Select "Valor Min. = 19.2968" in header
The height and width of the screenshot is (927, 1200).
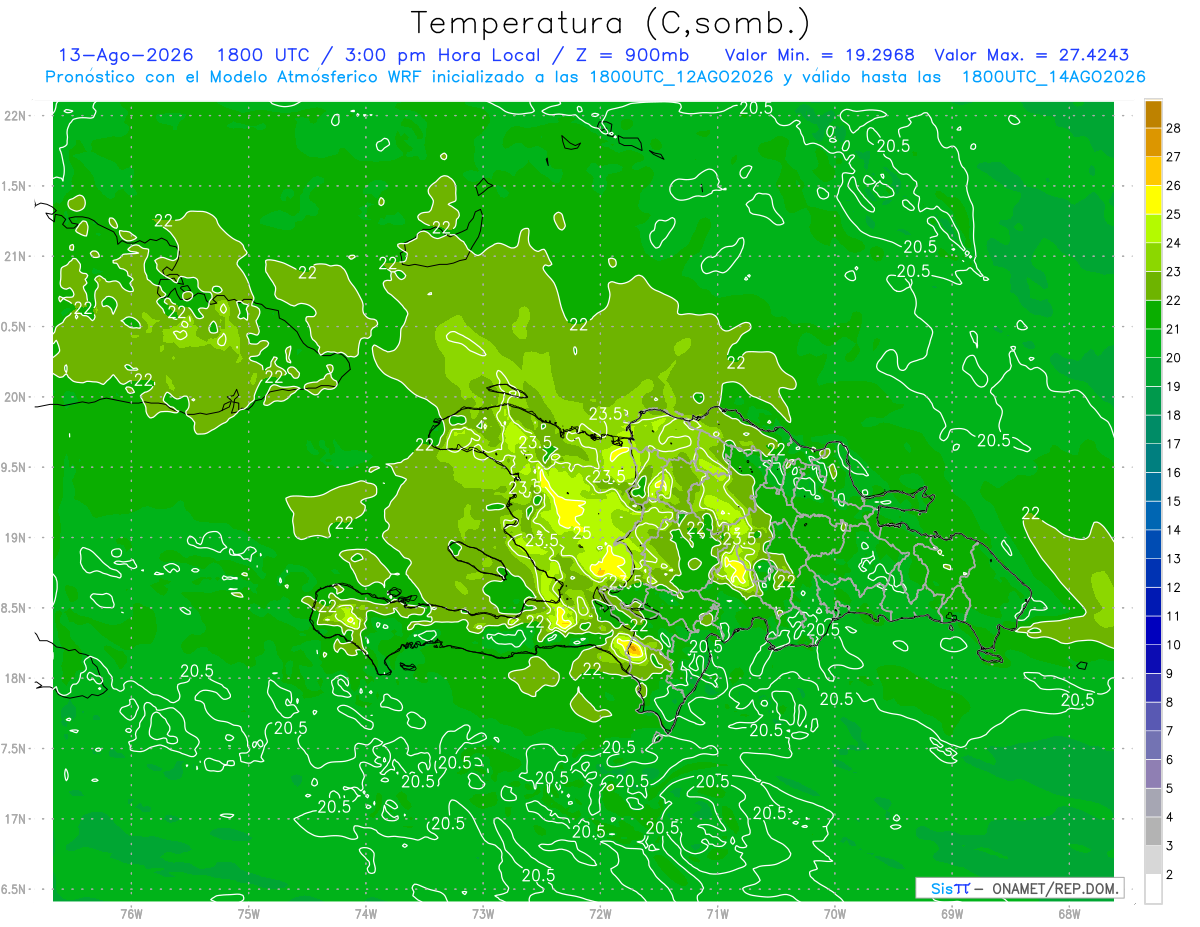pyautogui.click(x=820, y=55)
